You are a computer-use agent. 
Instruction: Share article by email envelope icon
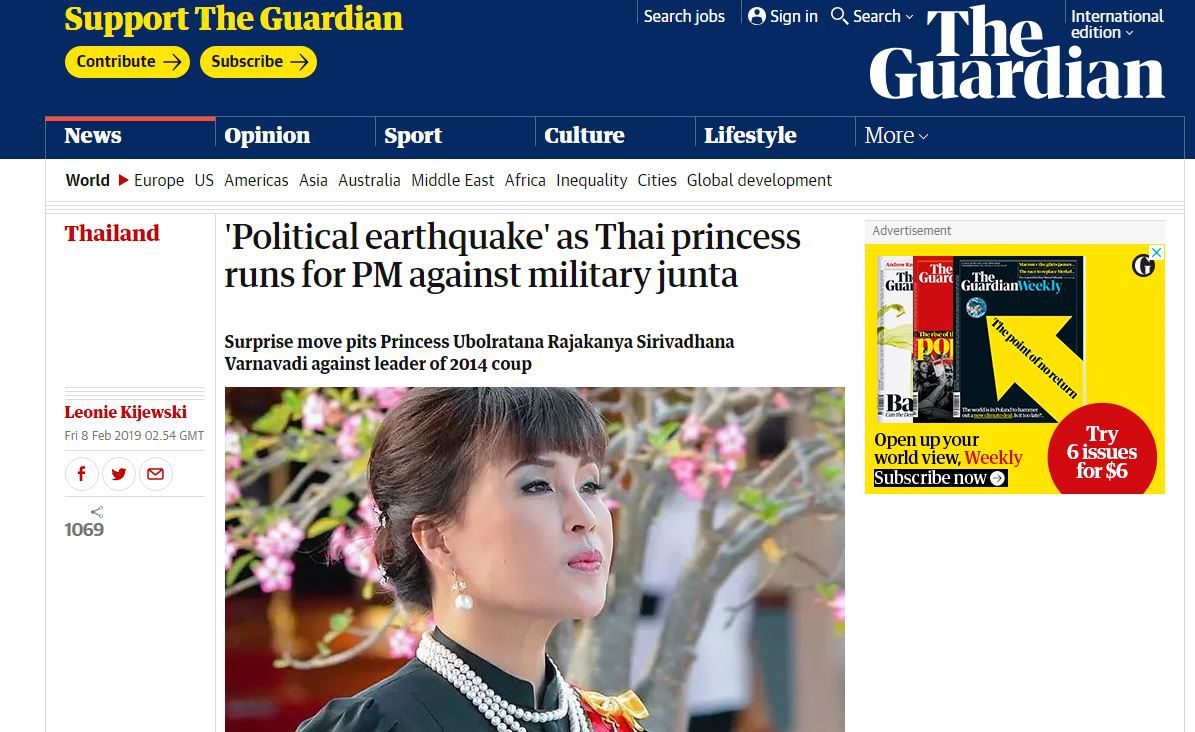[x=155, y=474]
